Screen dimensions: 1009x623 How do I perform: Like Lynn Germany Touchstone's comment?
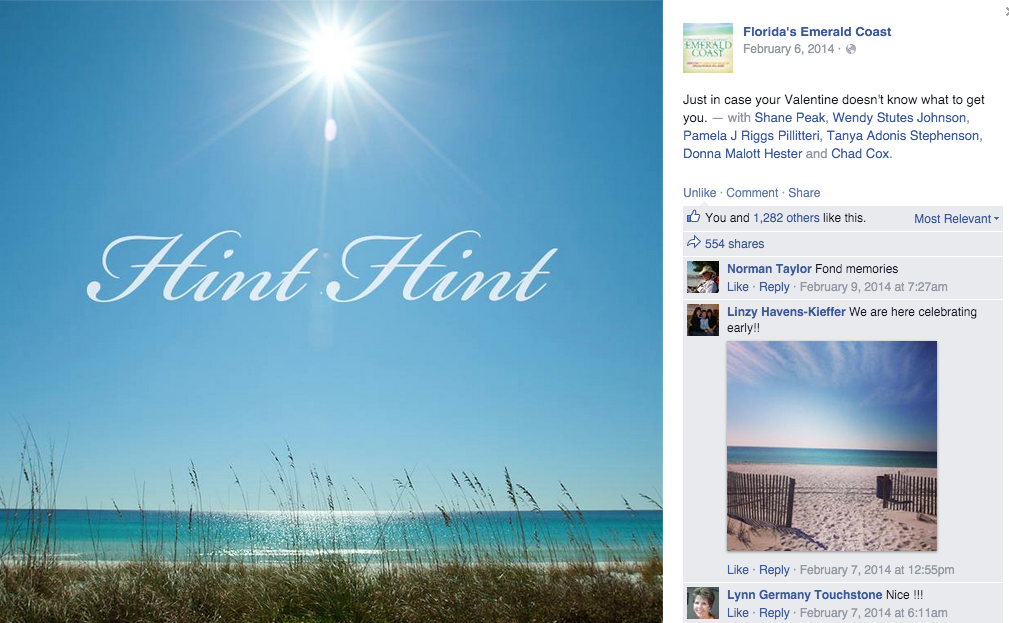pos(737,613)
